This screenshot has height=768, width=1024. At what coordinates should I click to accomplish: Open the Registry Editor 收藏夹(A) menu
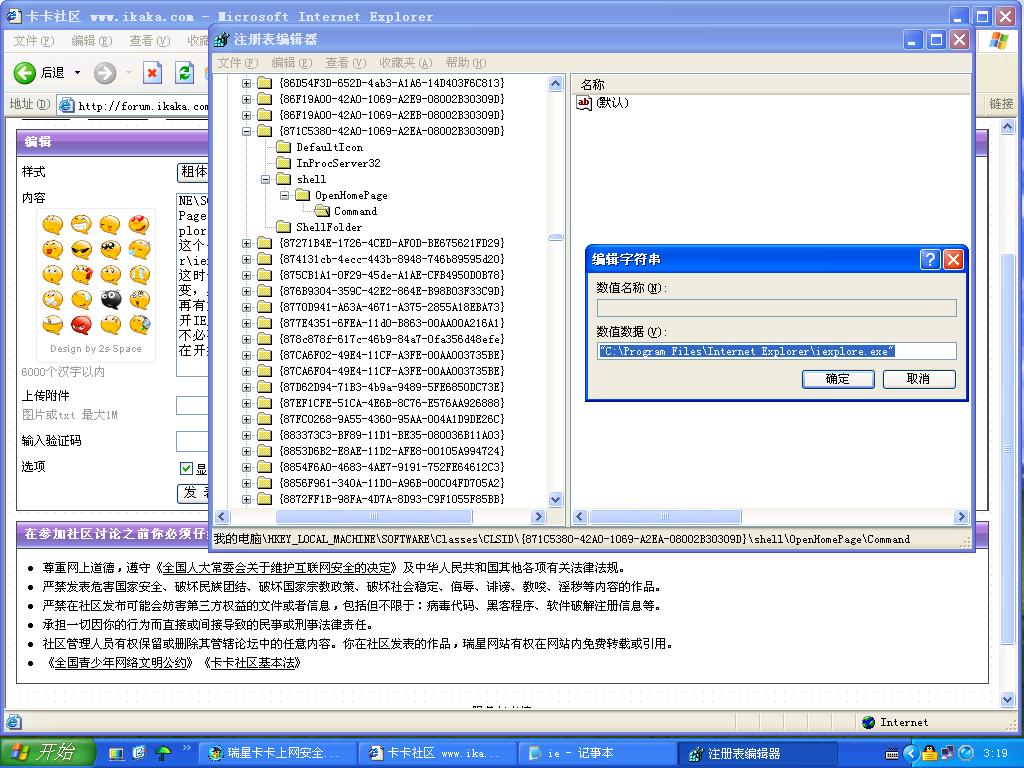406,63
